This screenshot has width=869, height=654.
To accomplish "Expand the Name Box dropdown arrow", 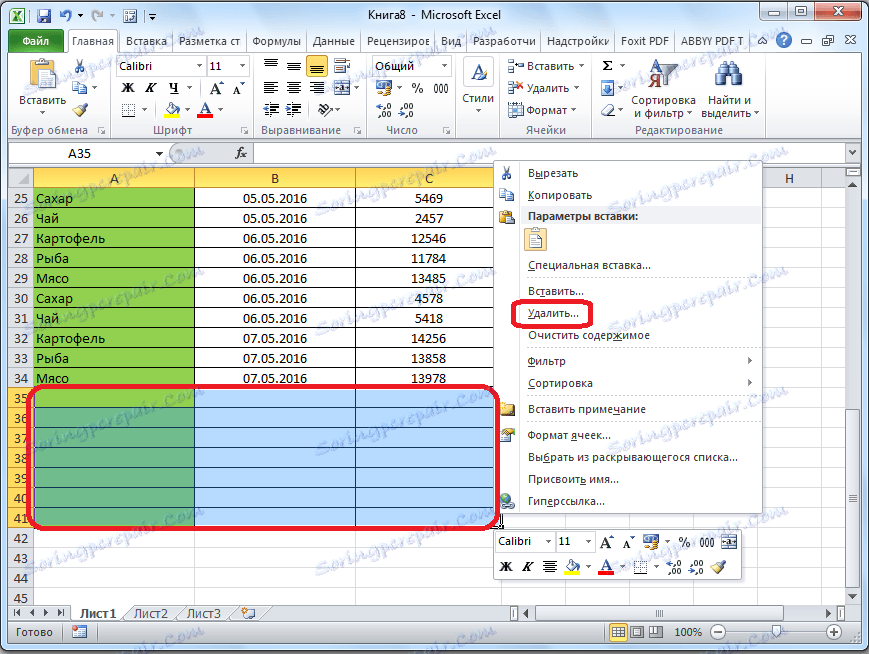I will tap(159, 153).
